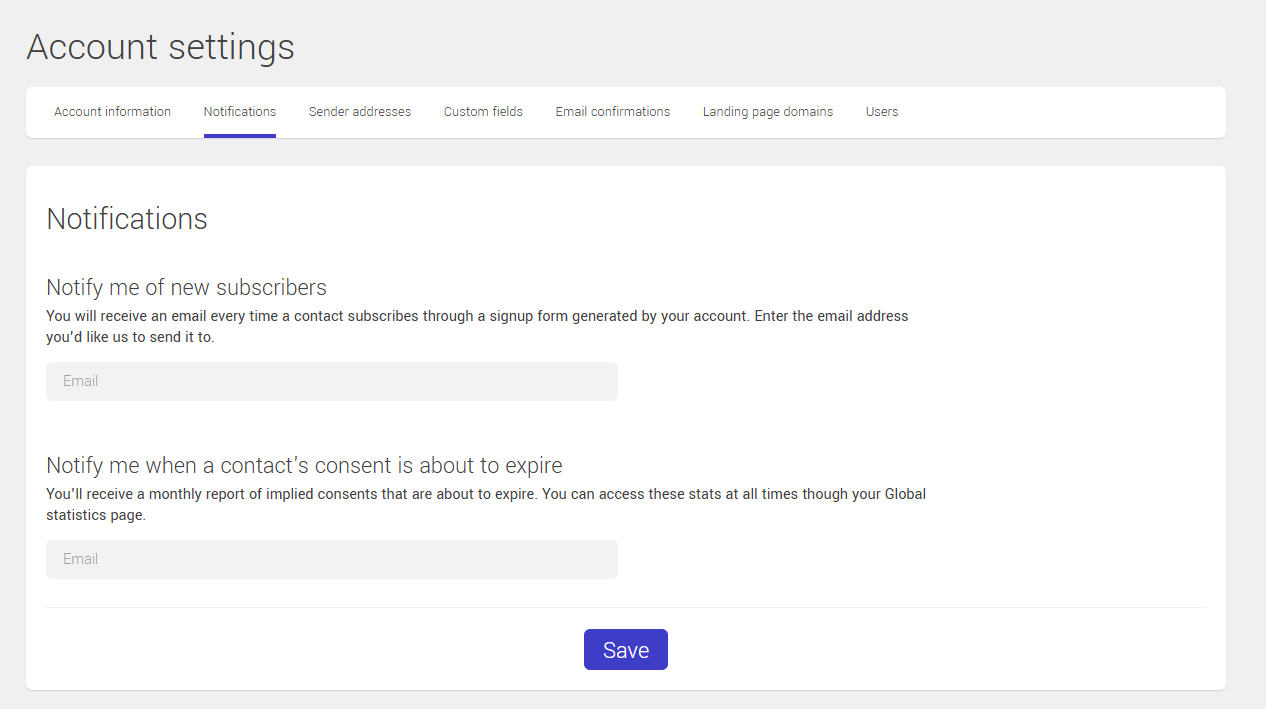Select the Custom fields tab

483,112
